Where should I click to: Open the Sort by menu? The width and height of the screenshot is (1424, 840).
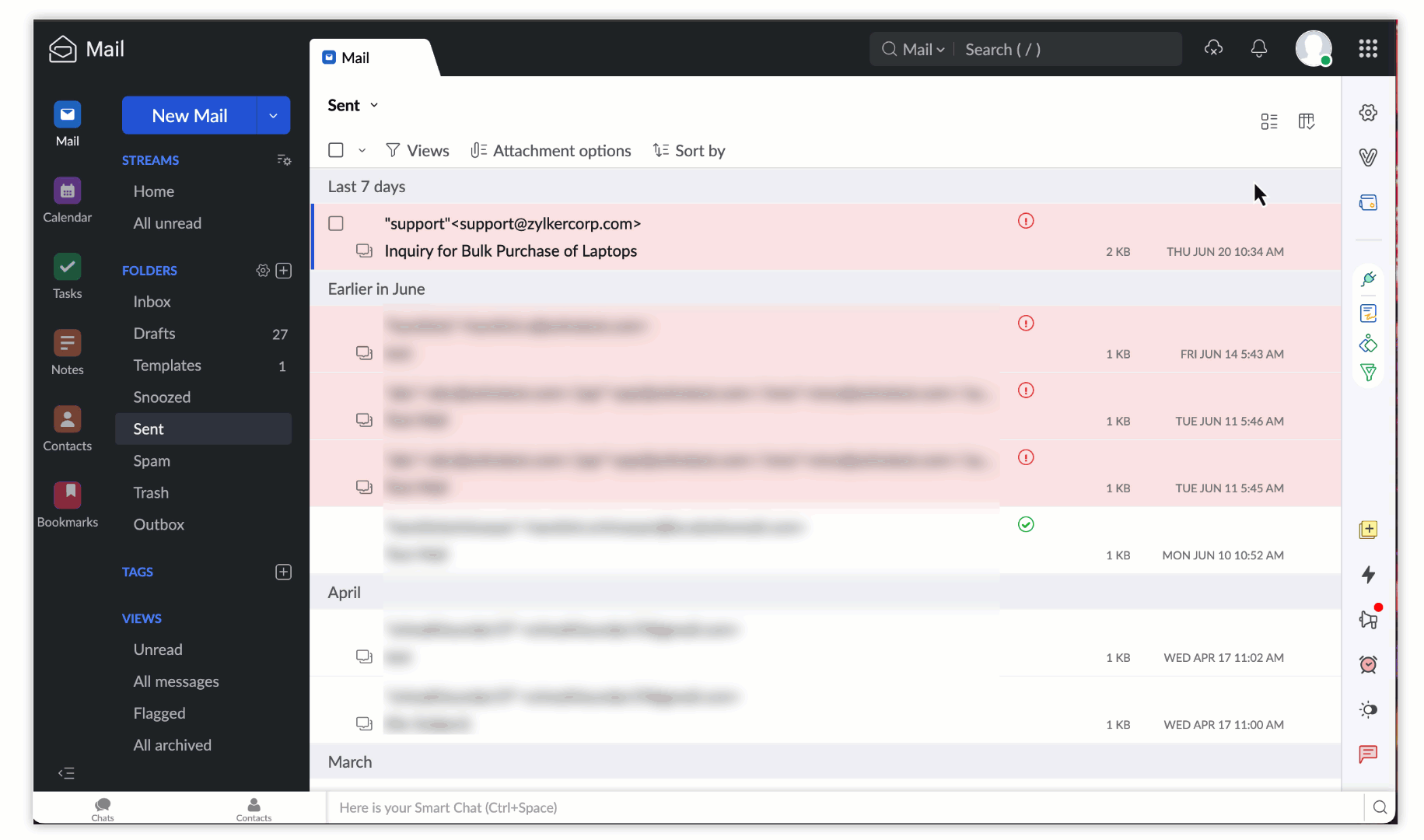[x=689, y=150]
